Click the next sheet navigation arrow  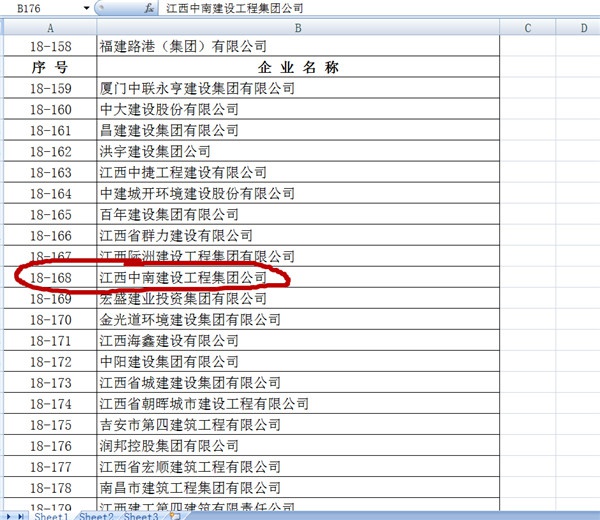coord(8,516)
